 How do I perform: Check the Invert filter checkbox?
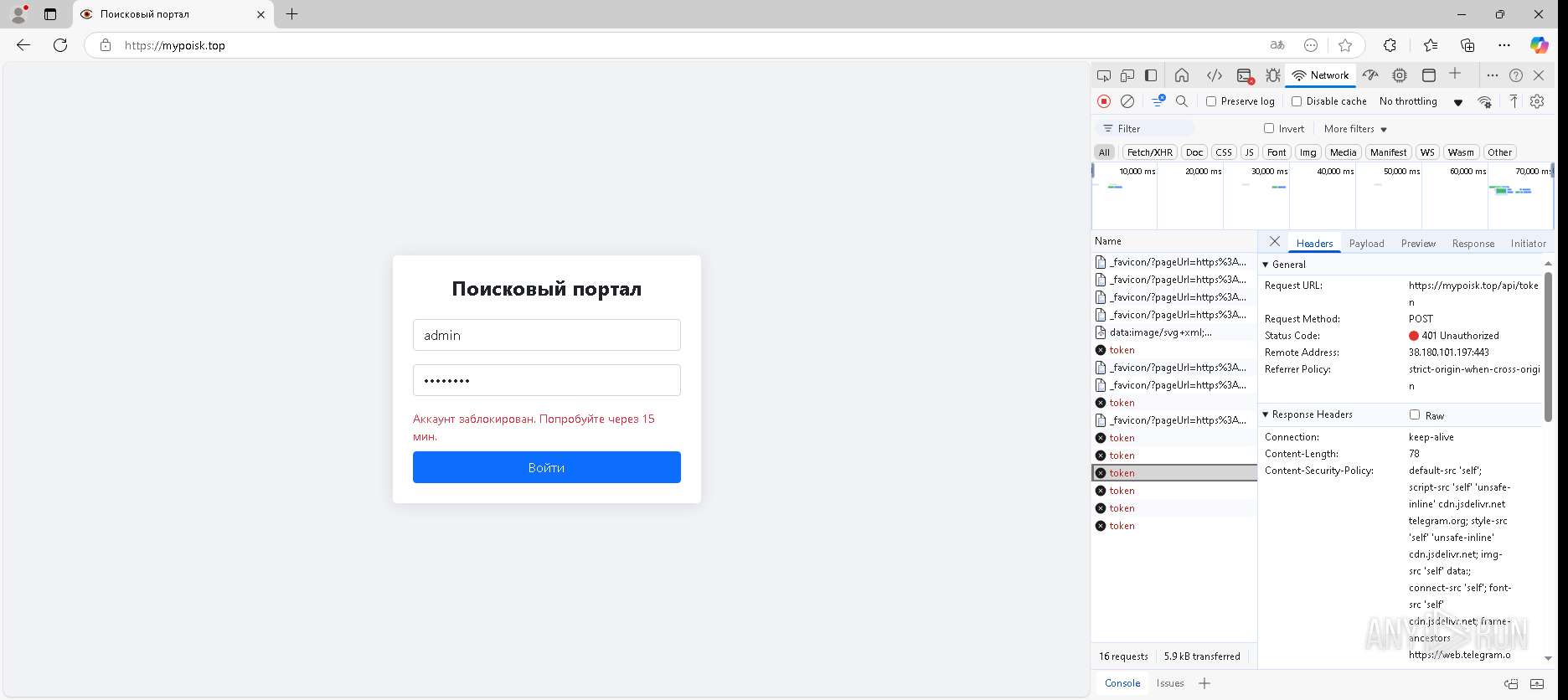[1269, 128]
